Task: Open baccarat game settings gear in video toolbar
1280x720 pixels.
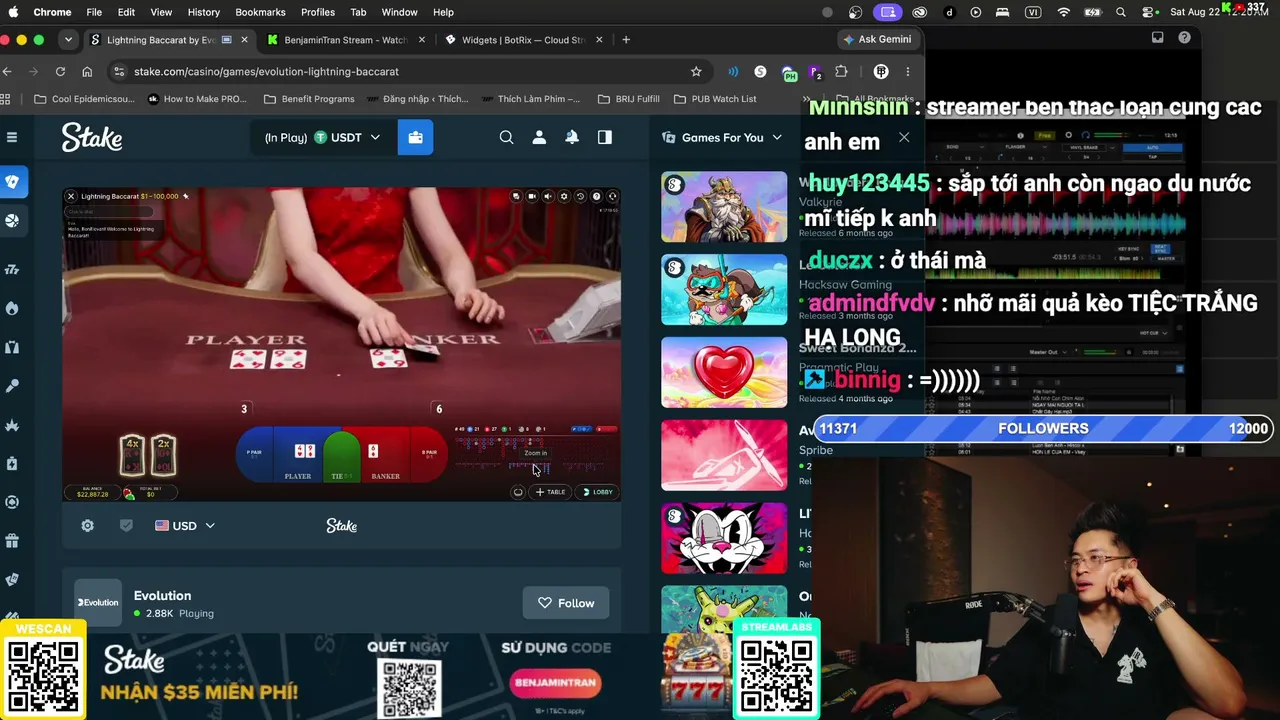Action: (x=564, y=196)
